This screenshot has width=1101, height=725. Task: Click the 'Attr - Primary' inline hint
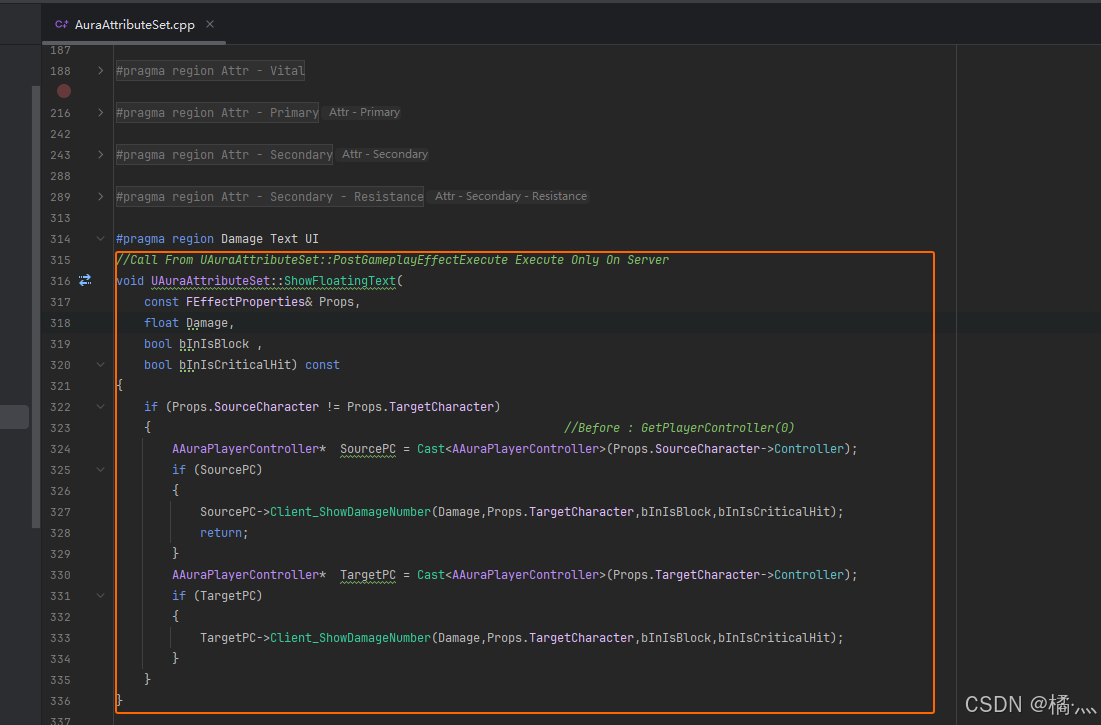pos(364,112)
